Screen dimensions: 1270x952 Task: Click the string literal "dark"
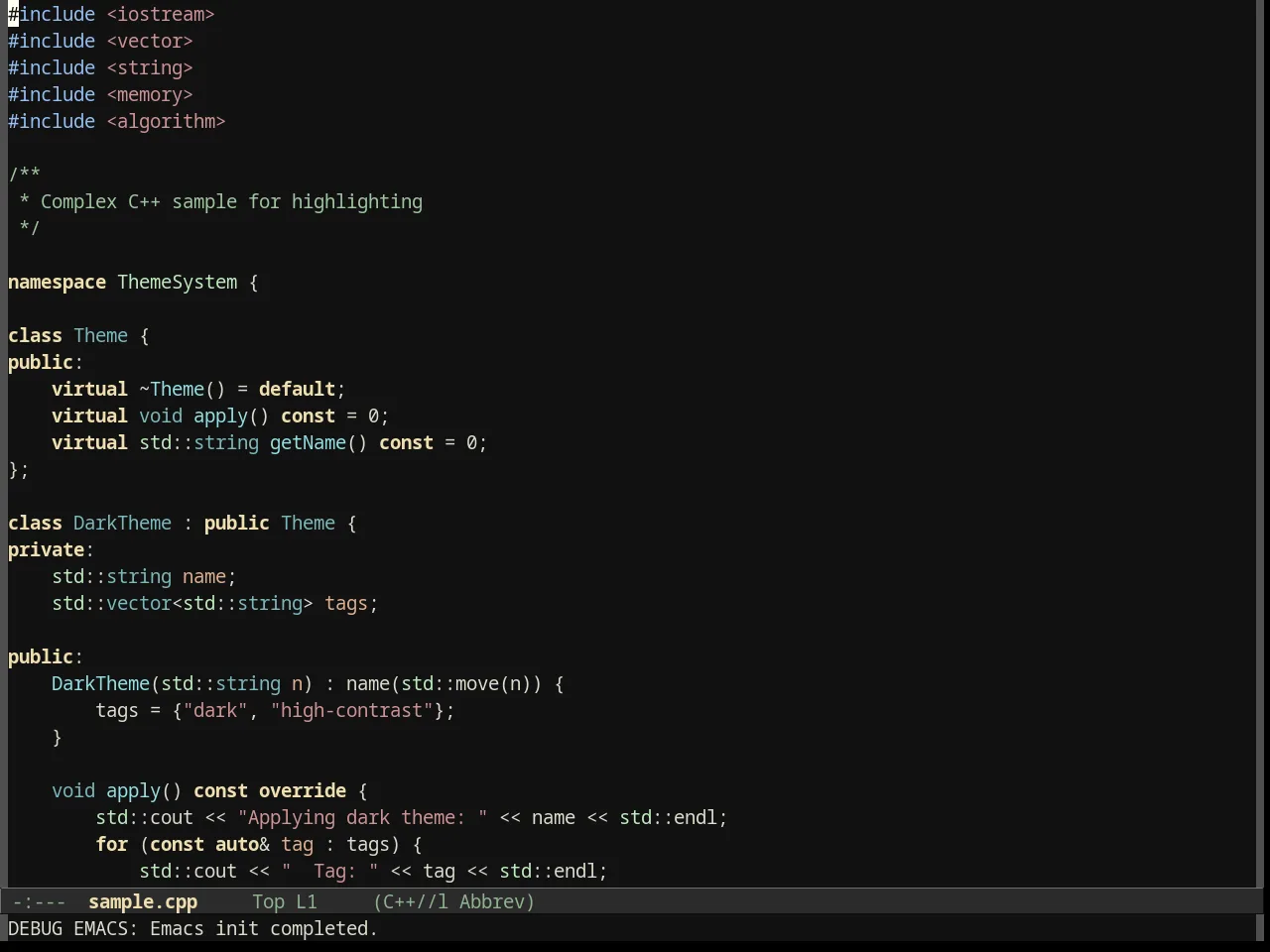[215, 710]
